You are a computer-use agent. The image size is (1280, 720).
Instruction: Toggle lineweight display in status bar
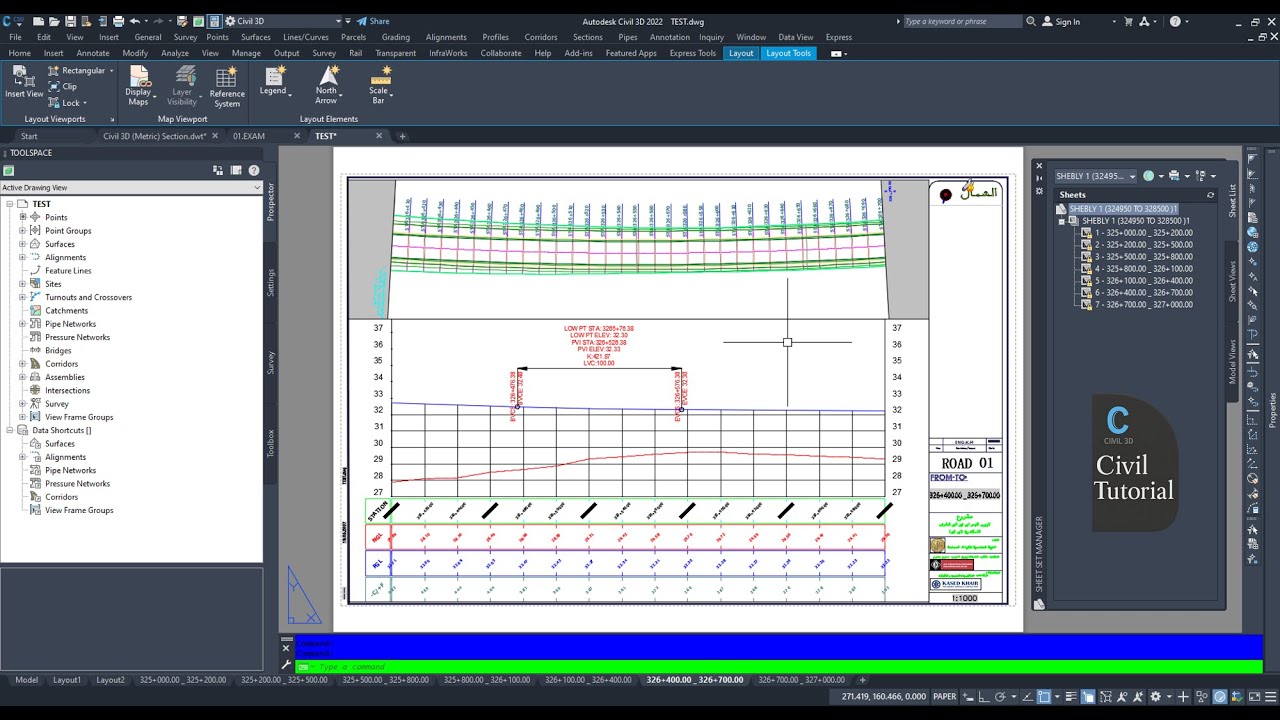[1071, 697]
